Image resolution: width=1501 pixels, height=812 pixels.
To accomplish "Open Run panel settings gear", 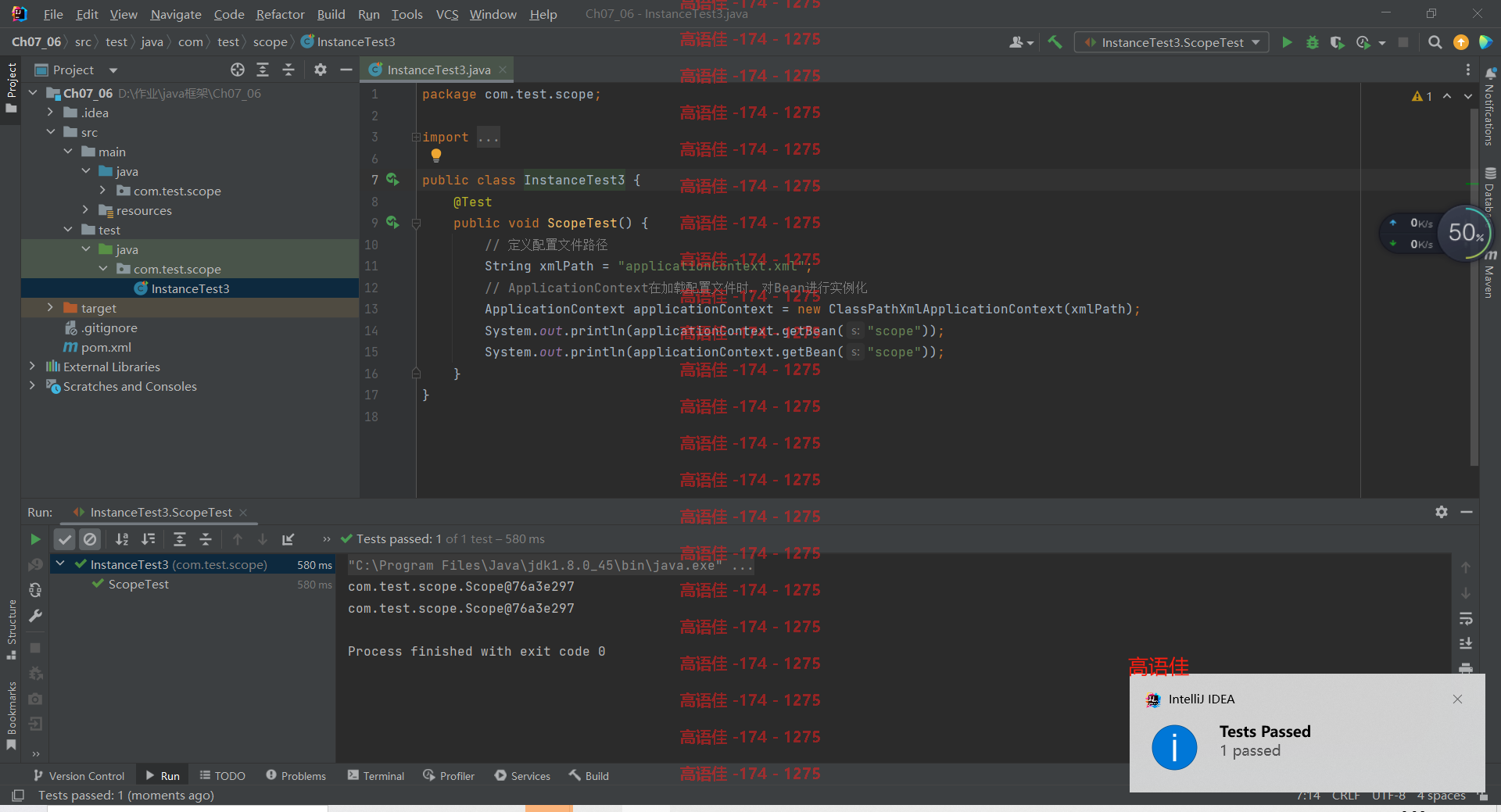I will 1442,512.
